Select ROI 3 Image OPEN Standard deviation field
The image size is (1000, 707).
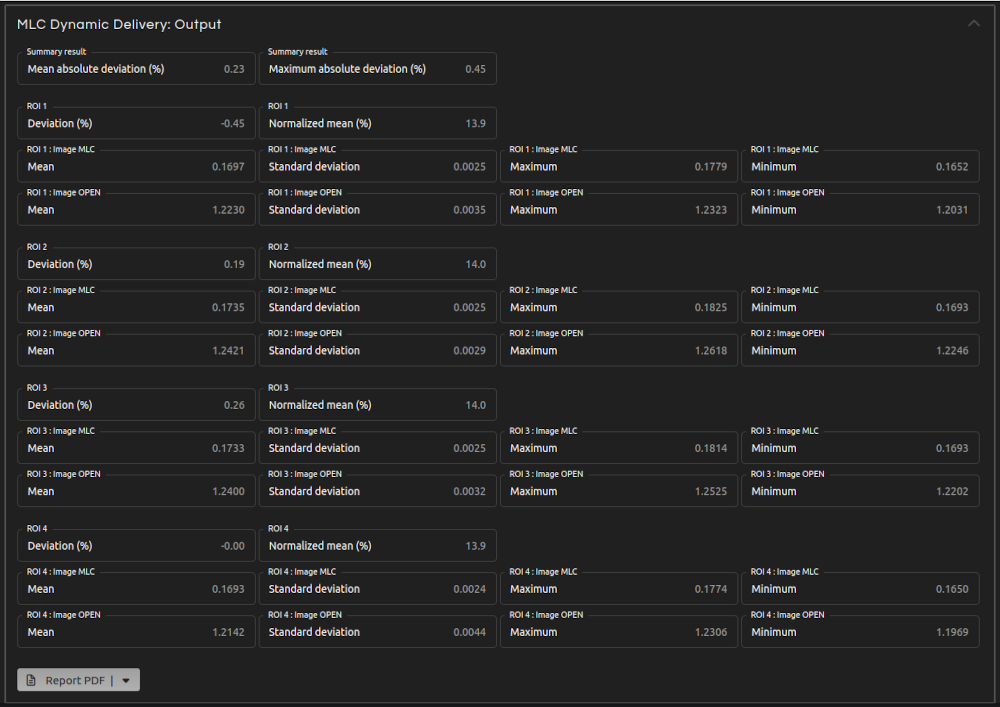tap(378, 492)
